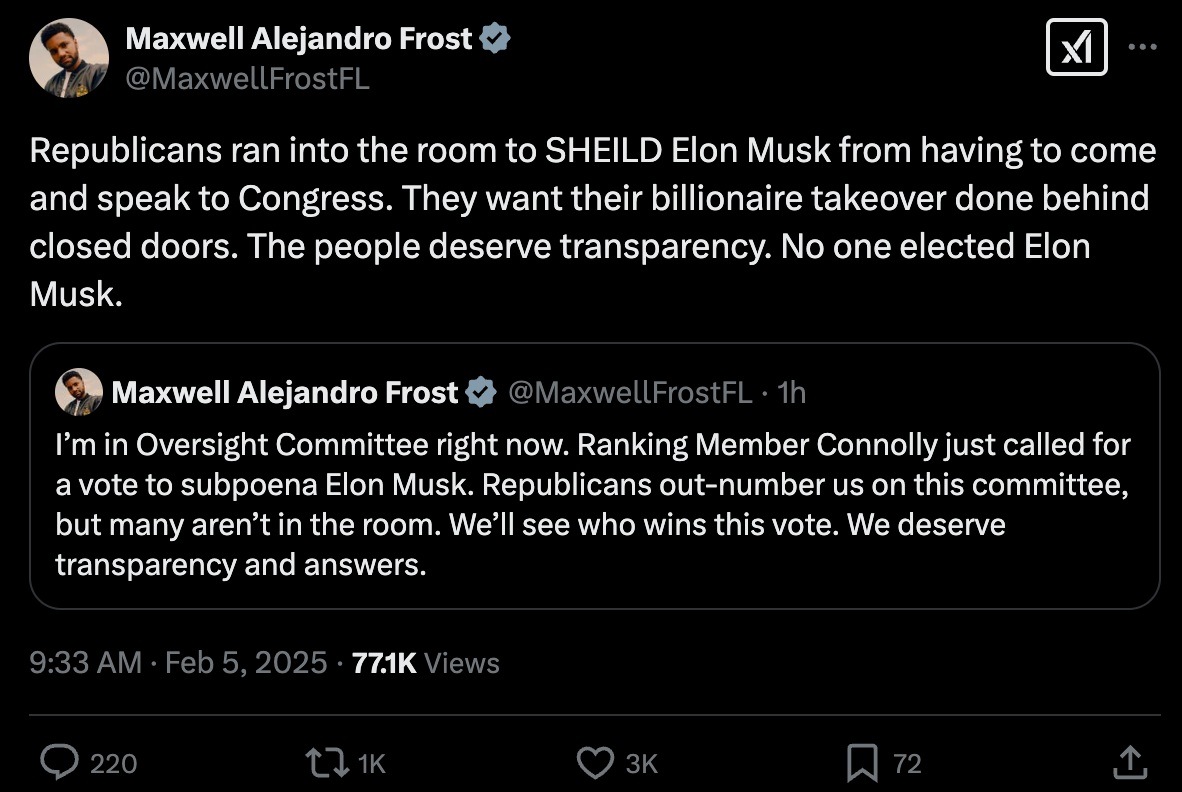Click the verified badge next to Maxwell's name
The image size is (1182, 792).
(497, 37)
